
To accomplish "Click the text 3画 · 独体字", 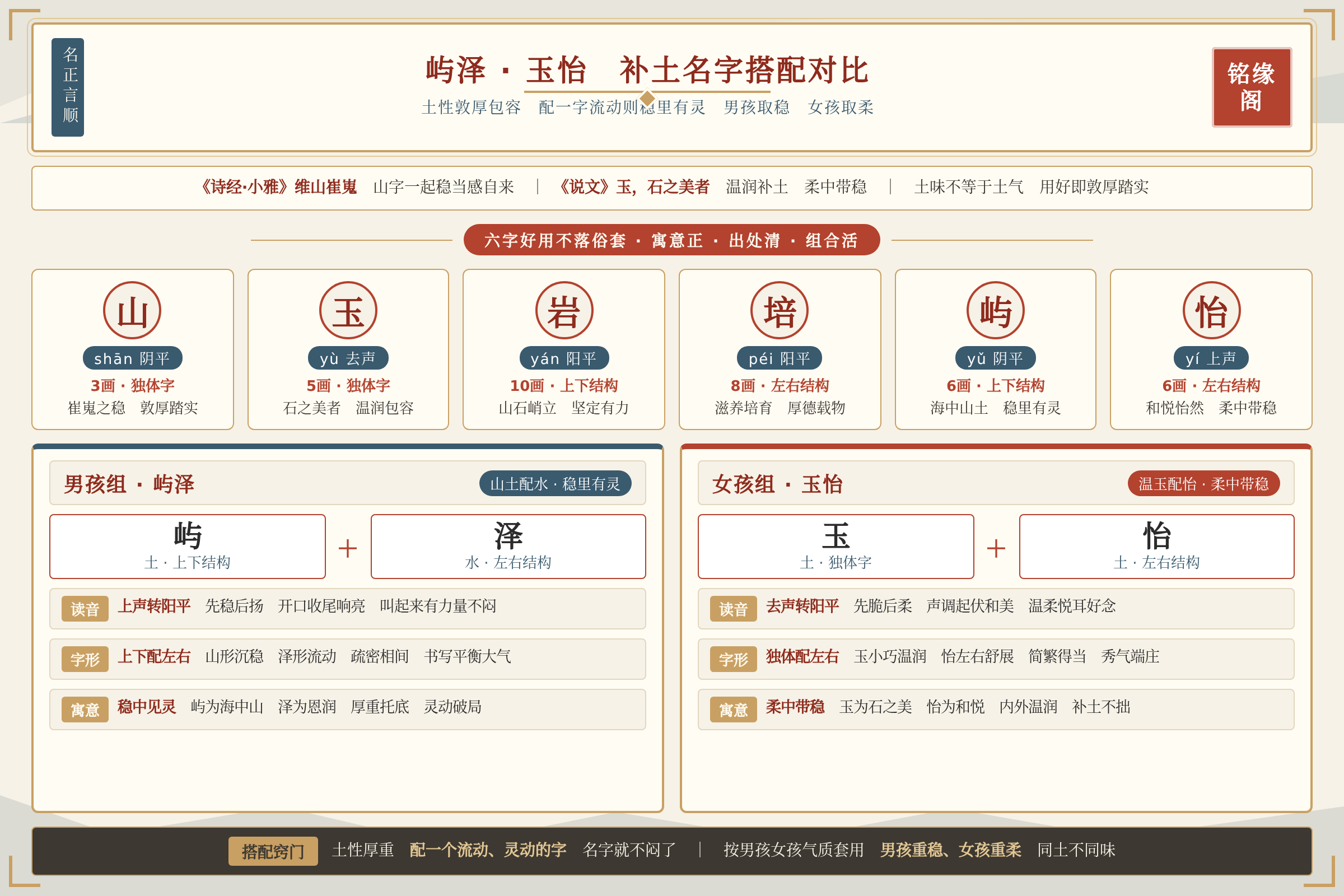I will pos(133,386).
